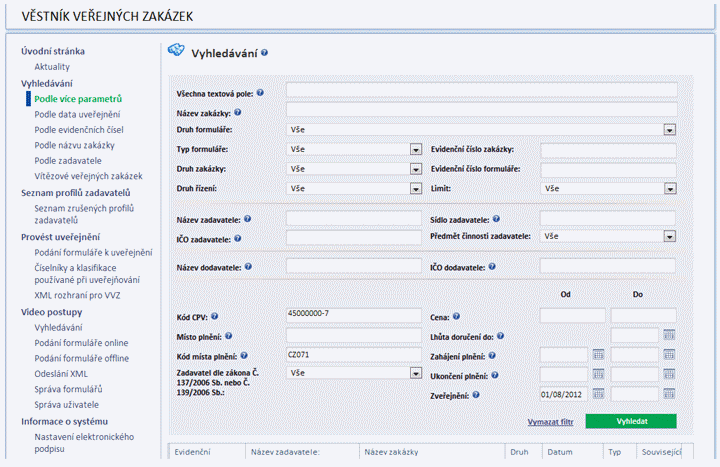Focus the IČO dodavatele input field
Screen dimensions: 720x467
click(608, 265)
